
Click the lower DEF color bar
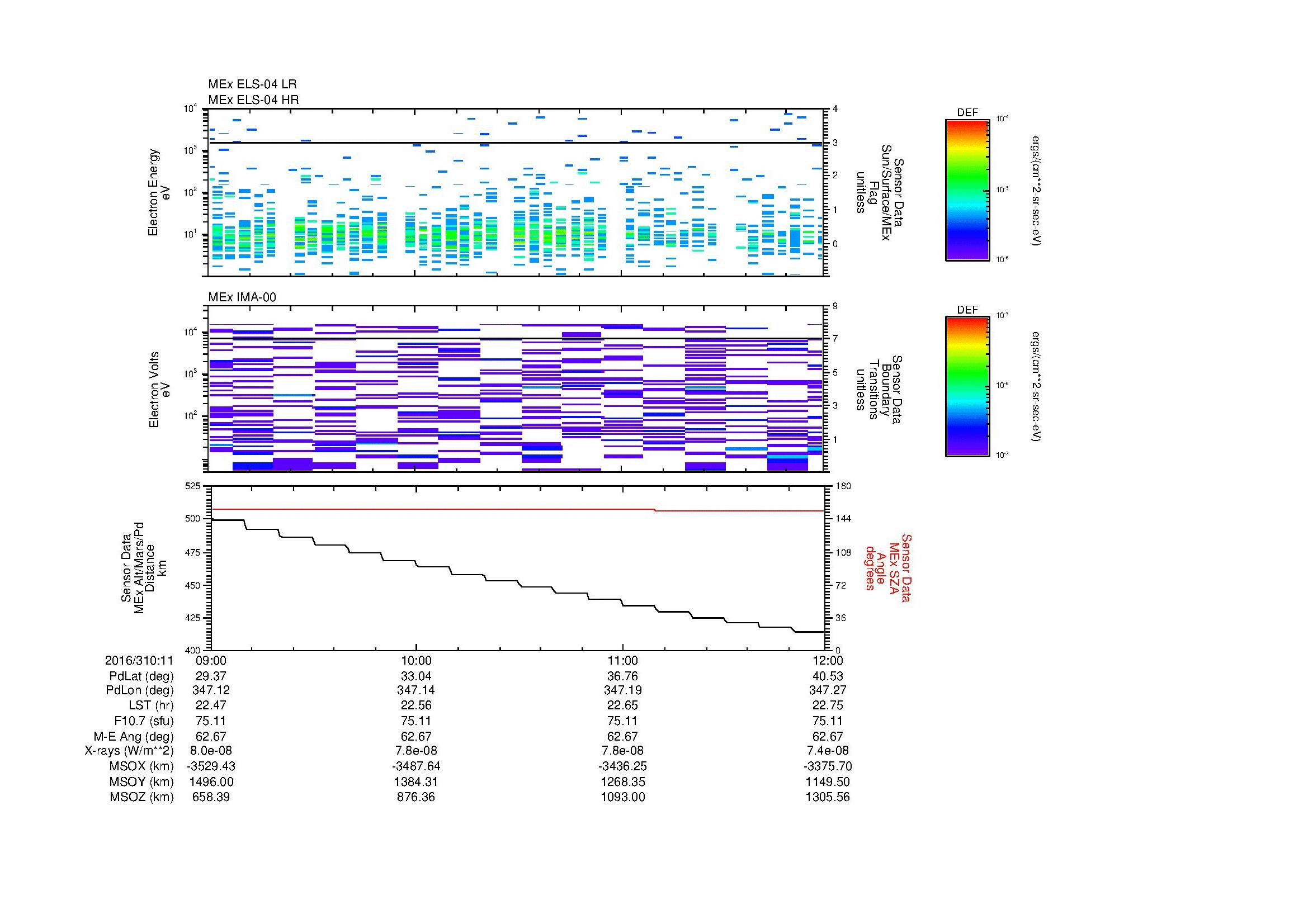[x=967, y=387]
